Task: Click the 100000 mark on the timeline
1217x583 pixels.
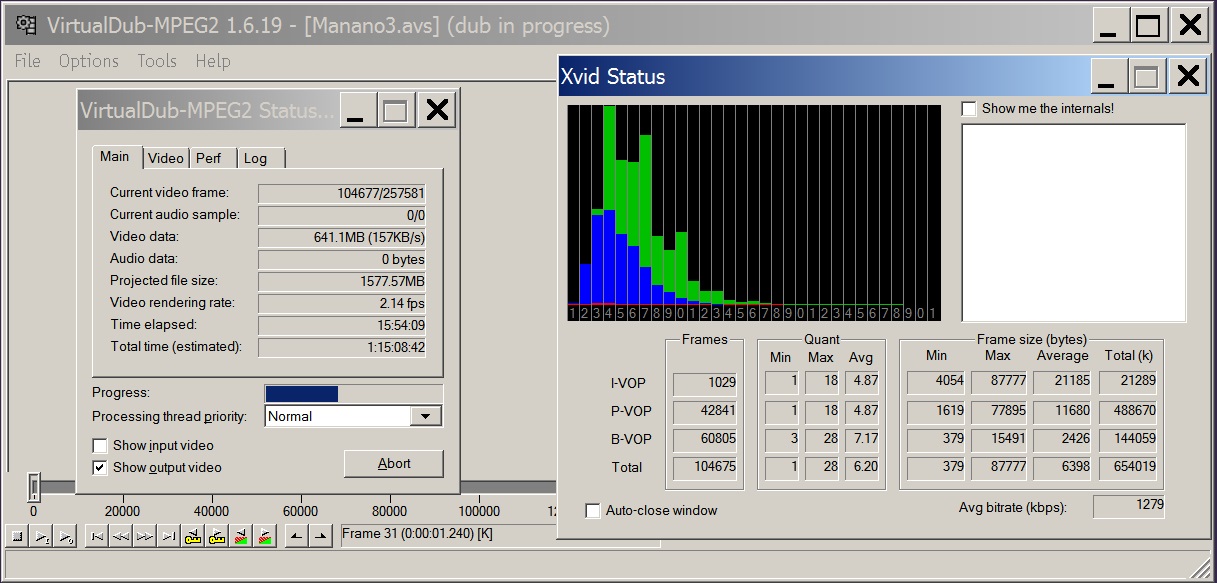Action: 478,511
